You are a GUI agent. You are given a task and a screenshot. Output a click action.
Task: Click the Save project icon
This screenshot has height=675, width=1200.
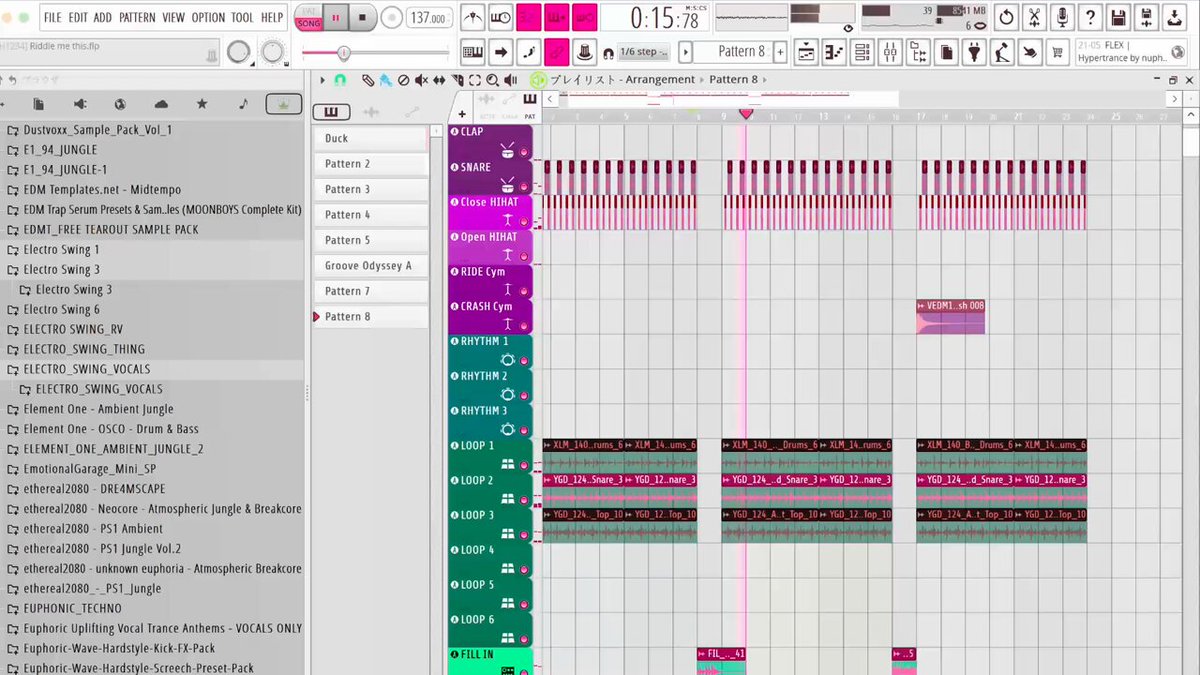[x=1118, y=17]
